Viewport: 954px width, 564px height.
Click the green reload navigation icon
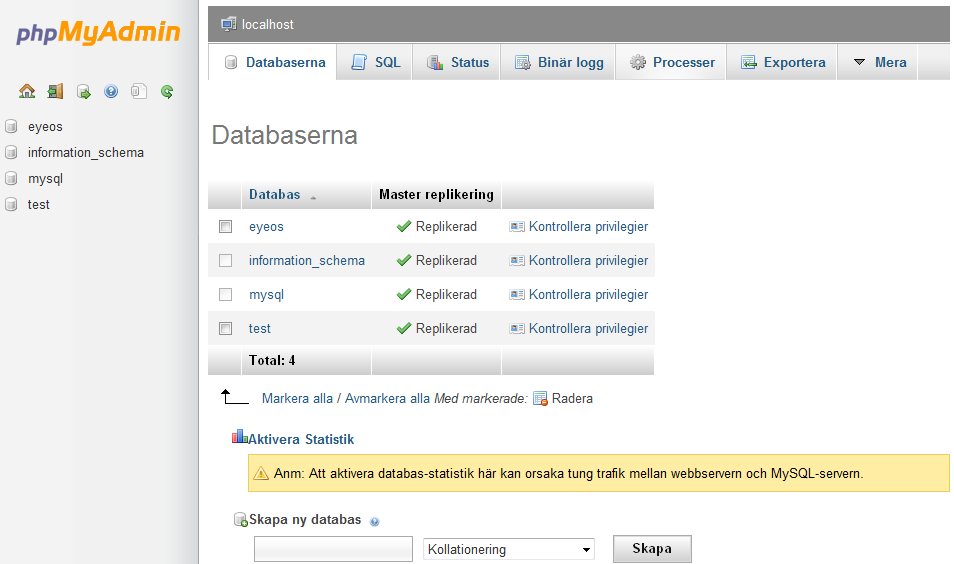[x=167, y=91]
